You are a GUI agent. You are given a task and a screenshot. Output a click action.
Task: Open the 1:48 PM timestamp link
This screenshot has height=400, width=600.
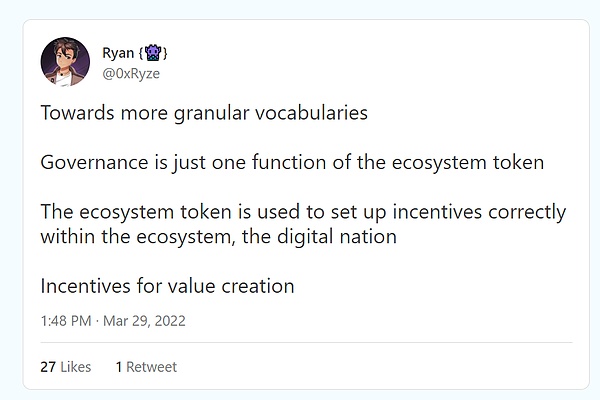point(67,322)
